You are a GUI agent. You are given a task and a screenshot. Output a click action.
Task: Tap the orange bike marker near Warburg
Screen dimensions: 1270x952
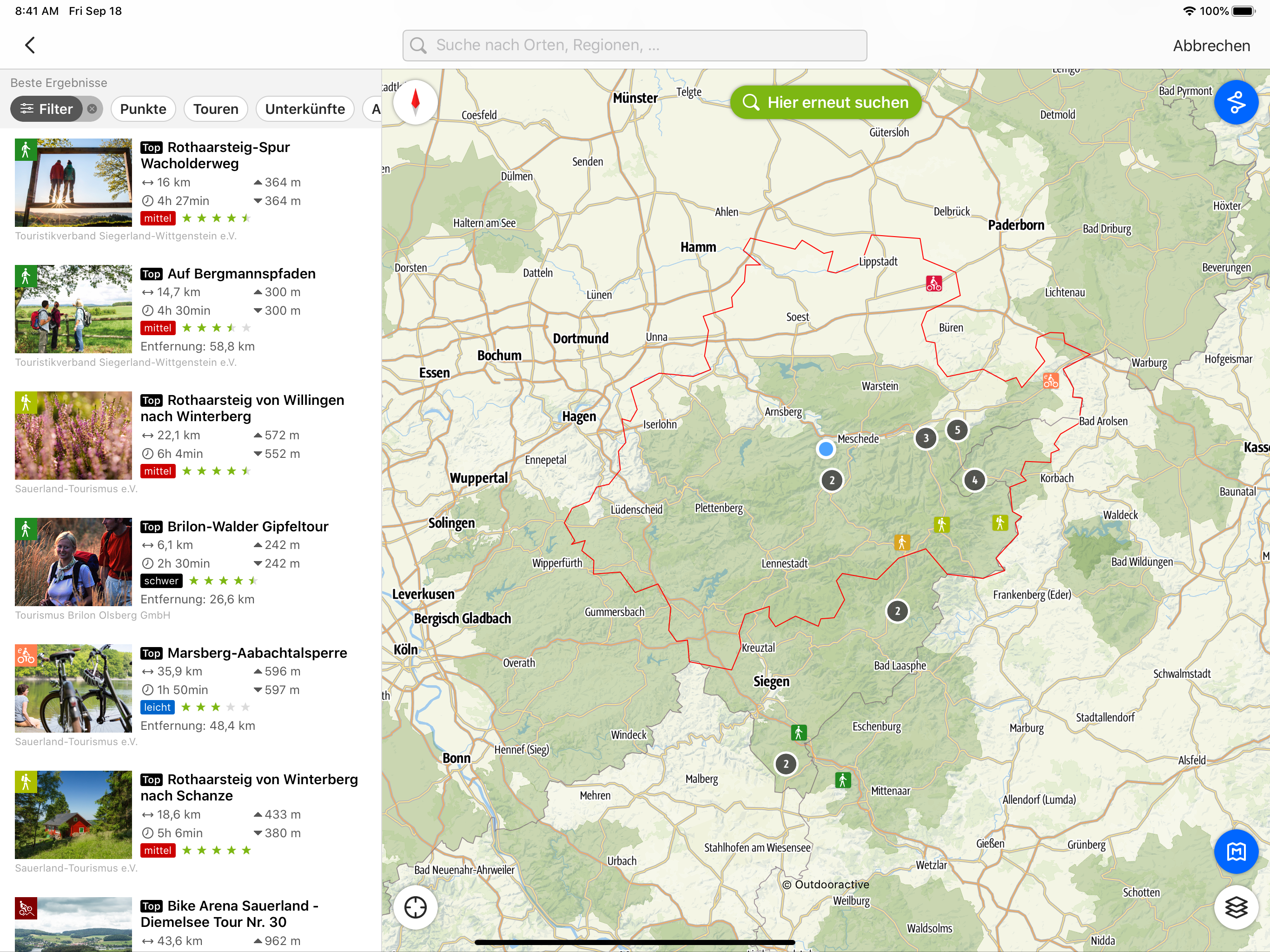1051,381
